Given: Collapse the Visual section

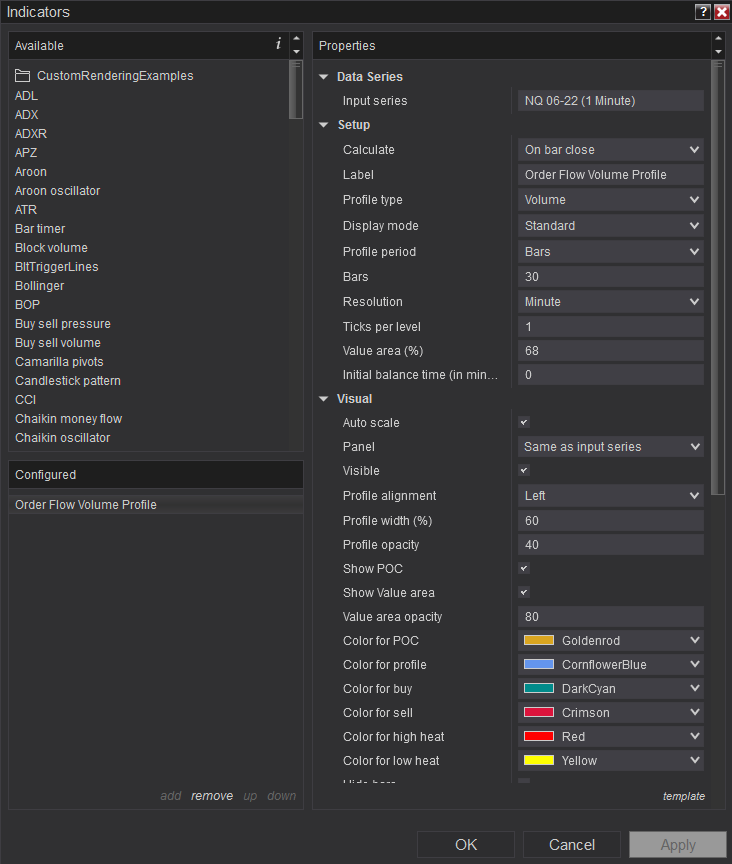Looking at the screenshot, I should point(323,399).
